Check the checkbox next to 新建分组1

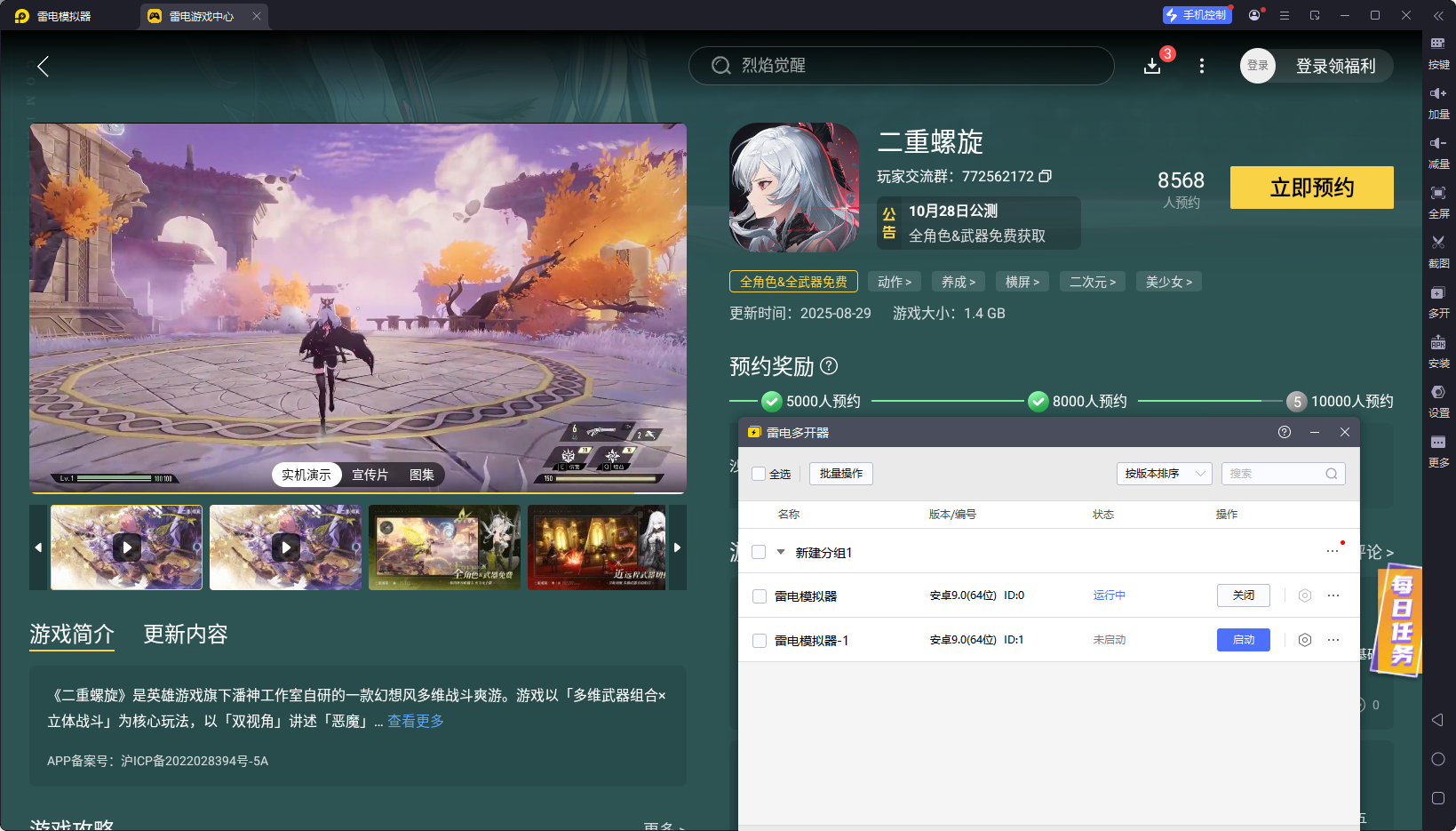[759, 552]
